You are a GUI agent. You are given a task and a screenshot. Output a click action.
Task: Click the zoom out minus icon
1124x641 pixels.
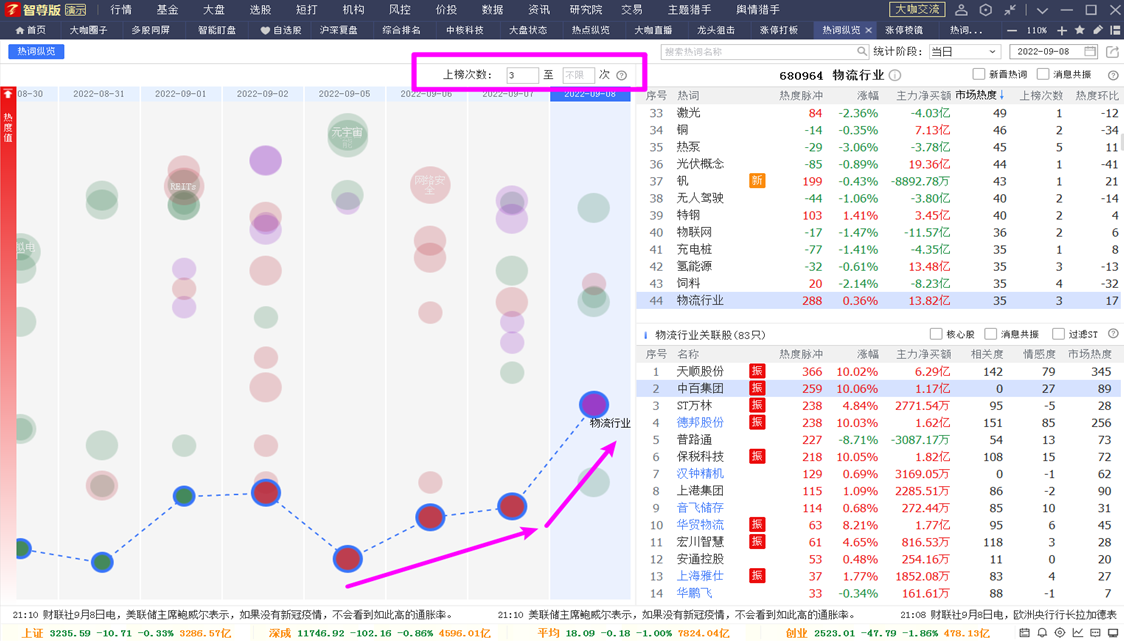(x=1011, y=31)
